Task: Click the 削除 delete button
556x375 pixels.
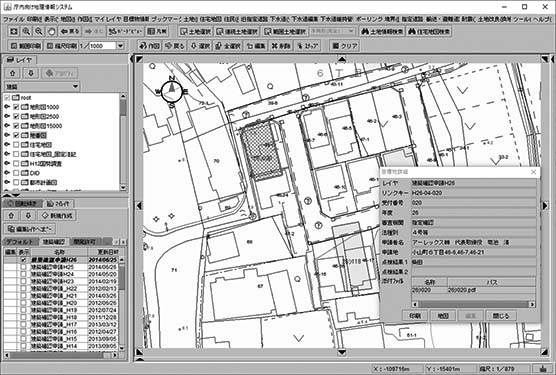Action: coord(281,46)
